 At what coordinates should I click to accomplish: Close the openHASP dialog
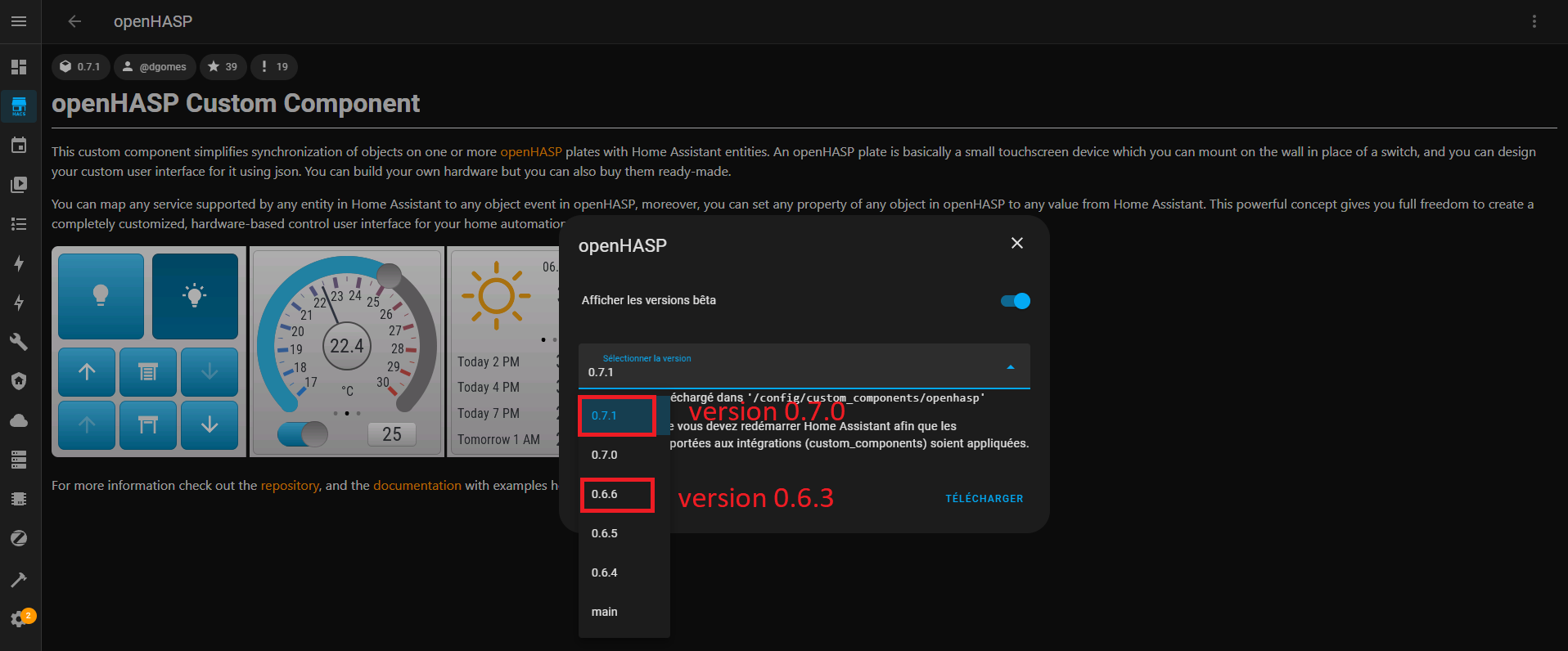coord(1017,243)
